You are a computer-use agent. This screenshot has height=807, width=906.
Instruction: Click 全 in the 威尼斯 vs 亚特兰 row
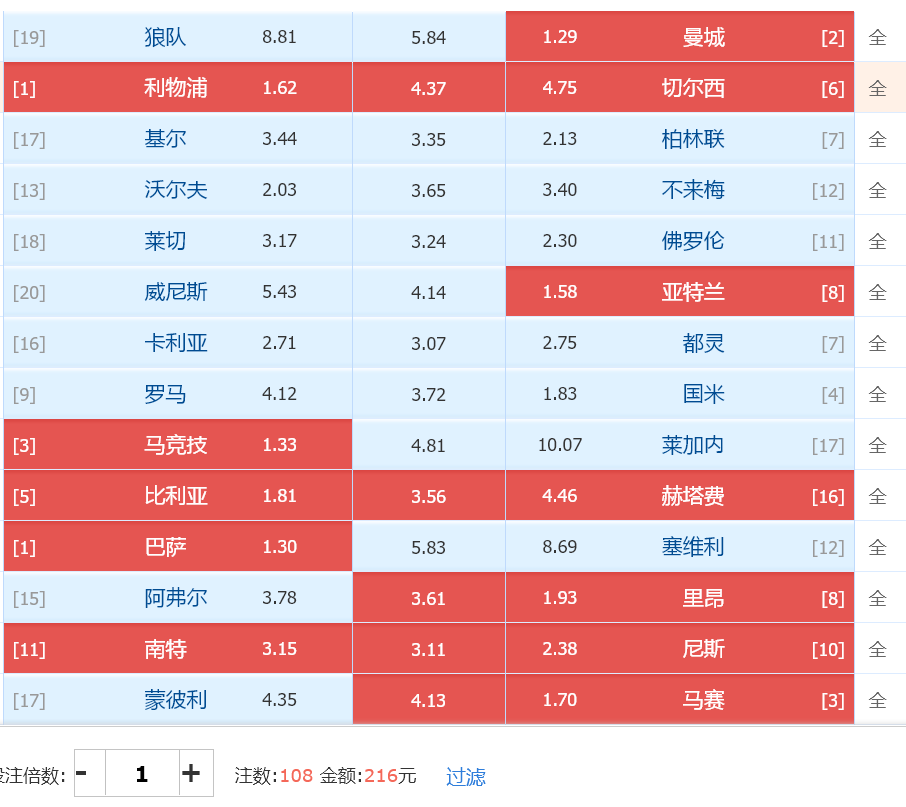(877, 292)
